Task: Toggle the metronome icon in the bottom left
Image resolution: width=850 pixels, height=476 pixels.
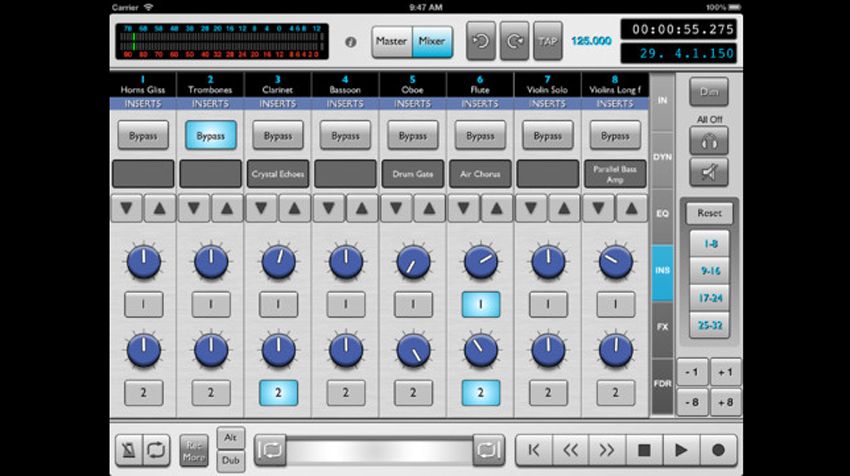Action: [x=129, y=449]
